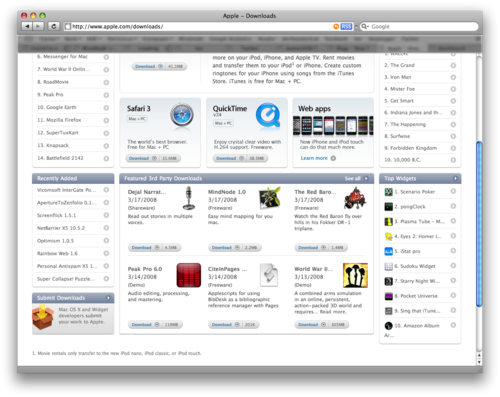Click the Dejal Narrator microphone icon

point(189,198)
